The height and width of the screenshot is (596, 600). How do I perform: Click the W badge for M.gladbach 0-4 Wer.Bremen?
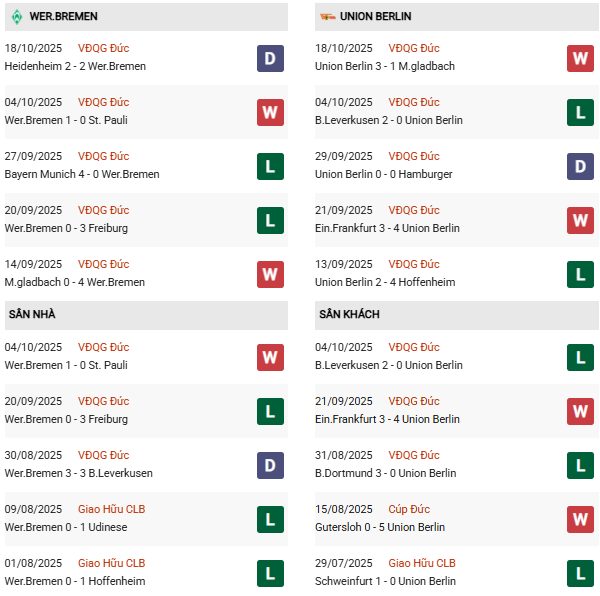[x=270, y=274]
